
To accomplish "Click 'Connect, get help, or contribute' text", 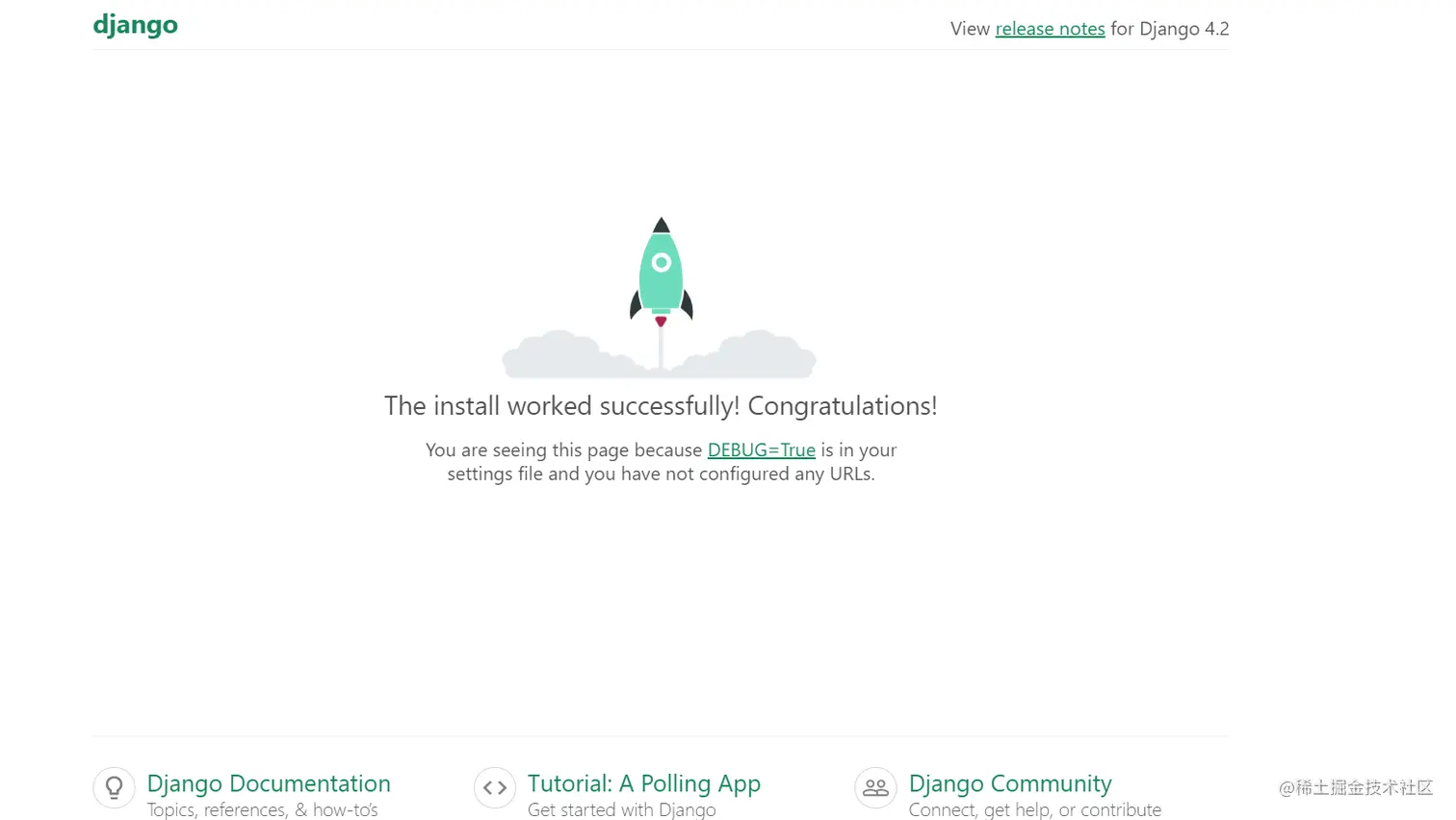I will pyautogui.click(x=1034, y=810).
